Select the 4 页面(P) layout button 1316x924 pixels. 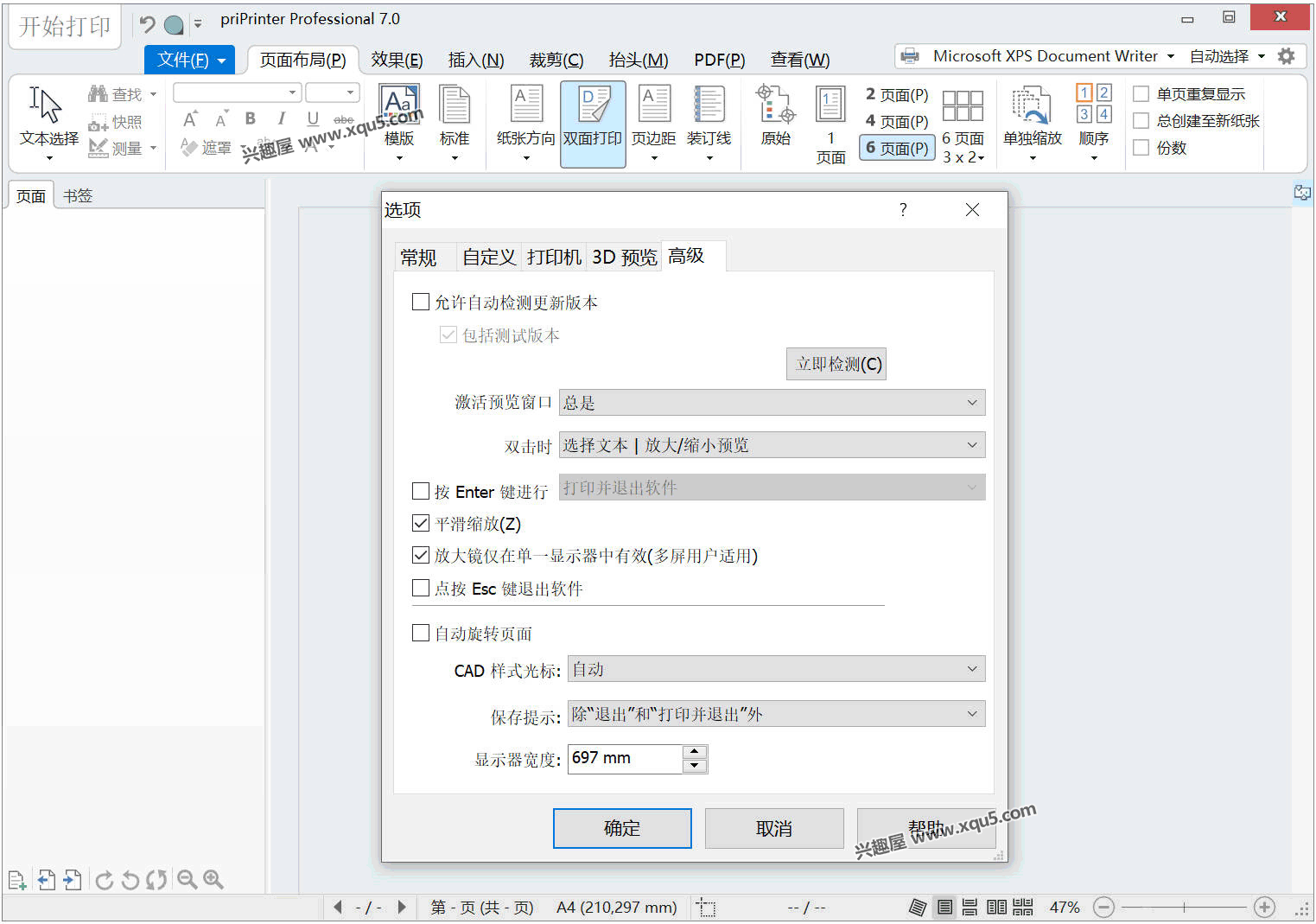tap(897, 121)
